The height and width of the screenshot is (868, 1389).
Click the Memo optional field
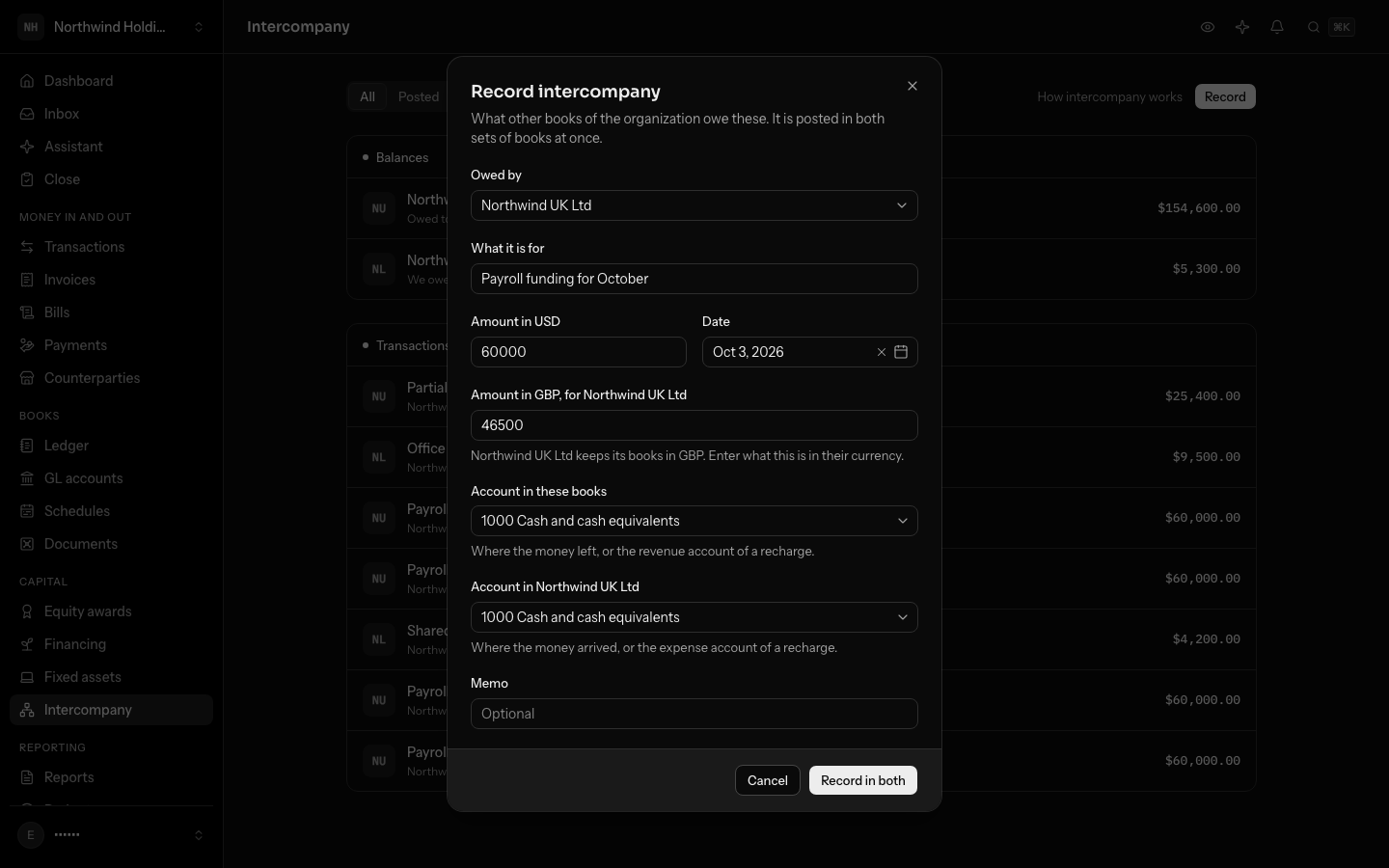[x=694, y=714]
